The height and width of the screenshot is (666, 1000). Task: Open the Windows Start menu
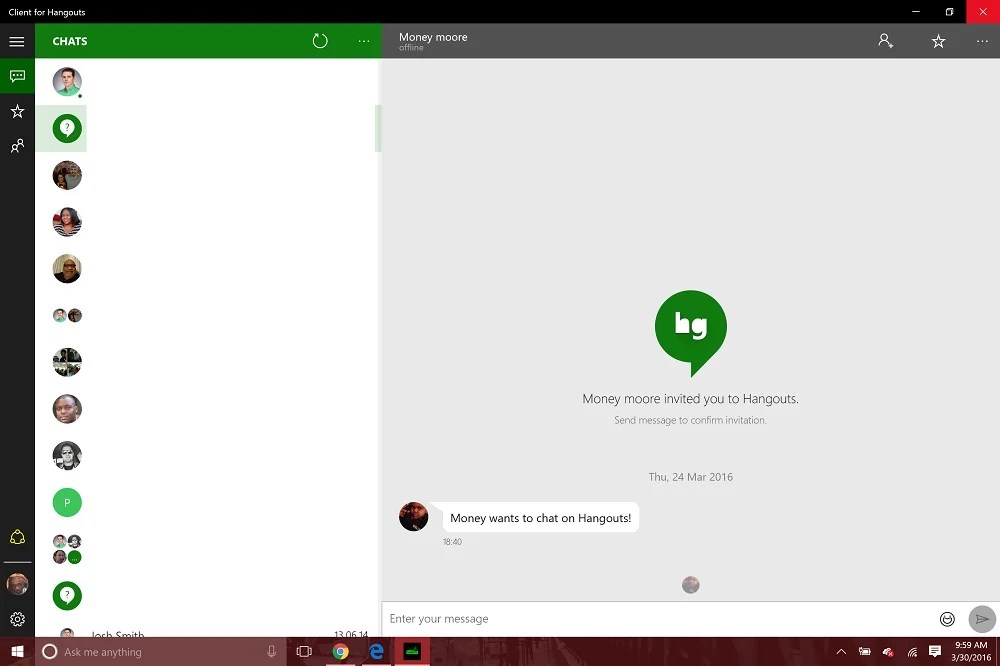coord(17,651)
